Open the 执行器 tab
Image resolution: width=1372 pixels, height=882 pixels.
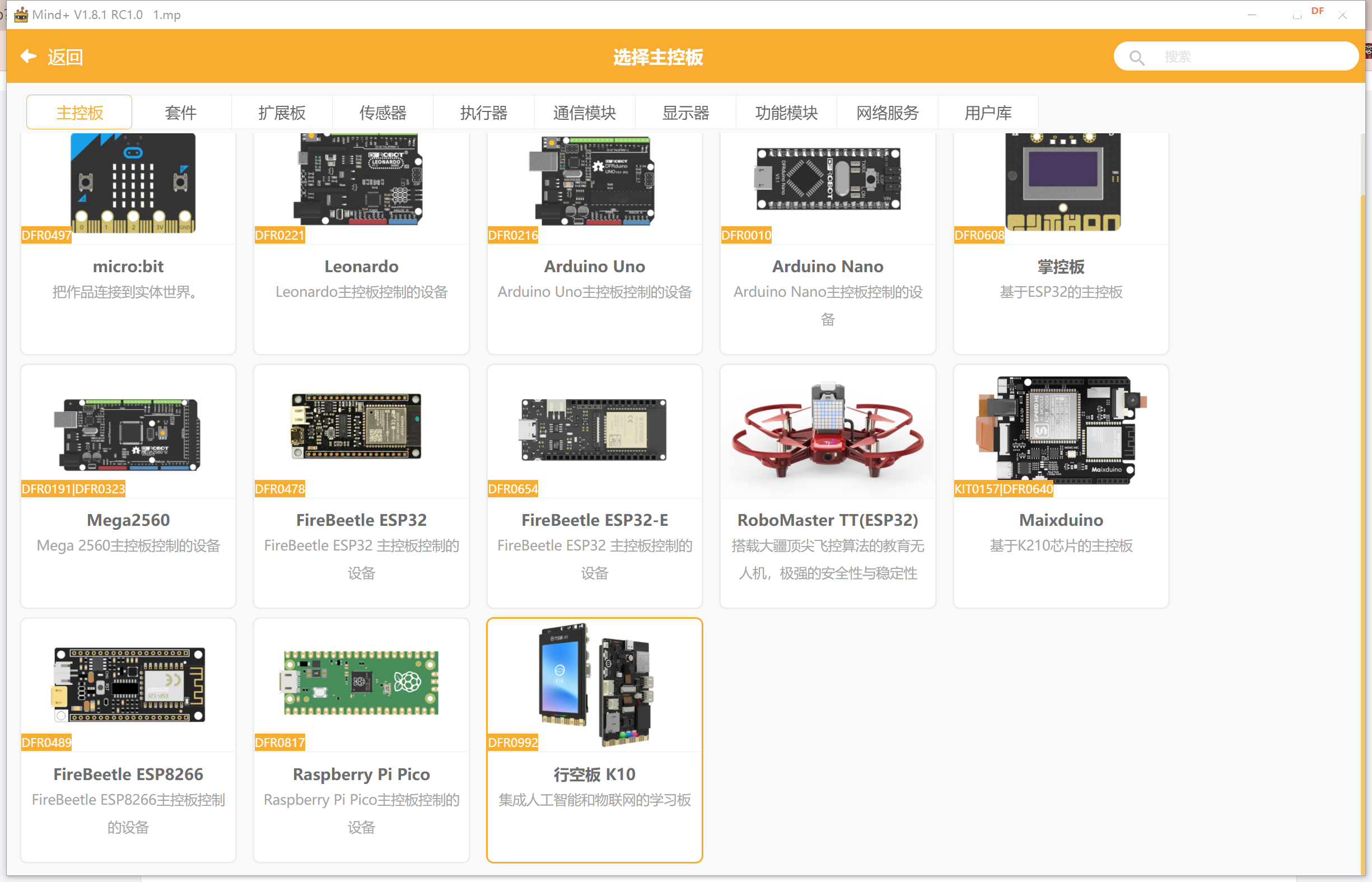point(484,112)
